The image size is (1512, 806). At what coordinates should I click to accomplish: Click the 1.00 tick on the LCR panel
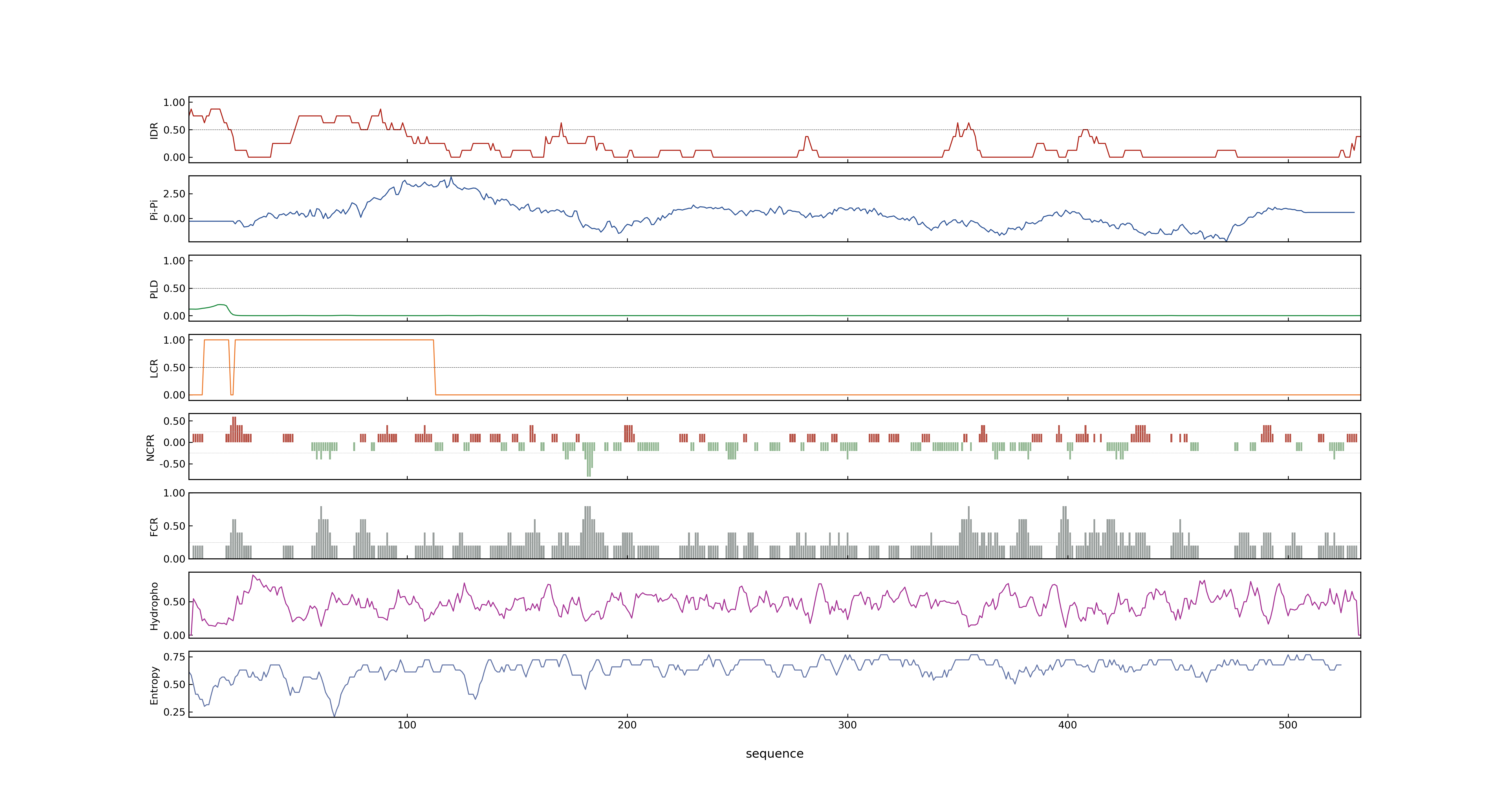174,340
